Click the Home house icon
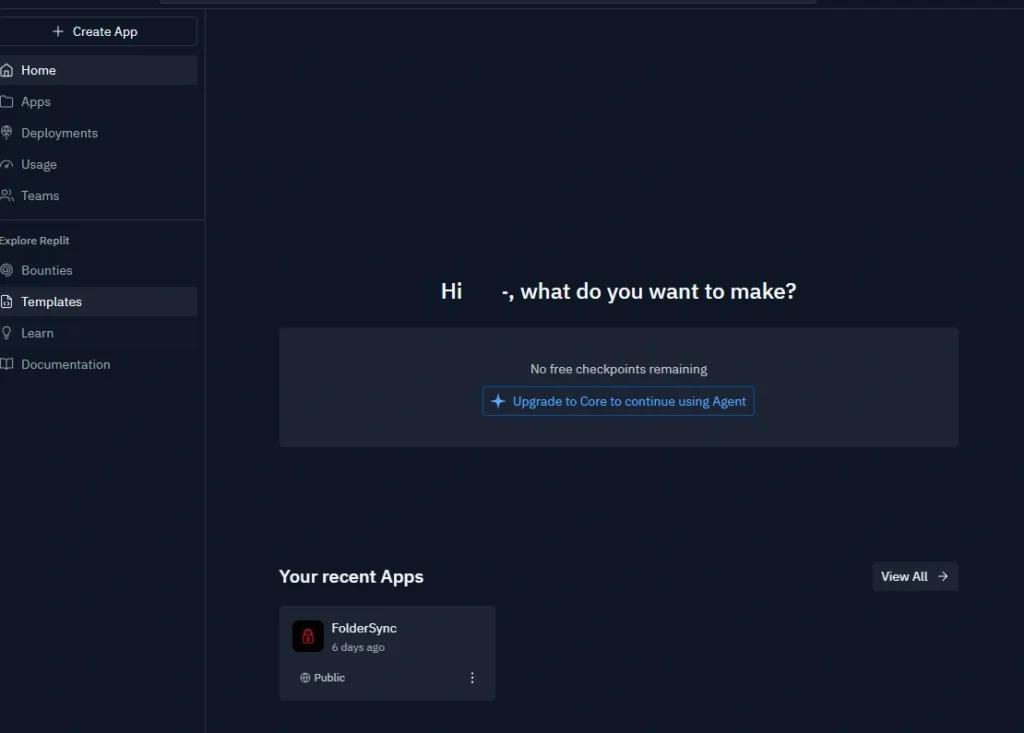The width and height of the screenshot is (1024, 733). 7,70
